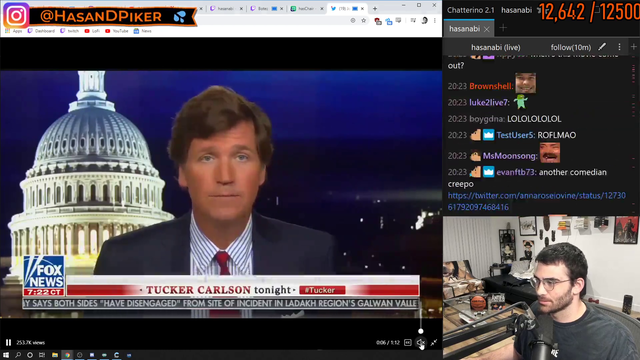This screenshot has width=640, height=360.
Task: Select the active Twitter Chrome tab
Action: click(x=347, y=9)
